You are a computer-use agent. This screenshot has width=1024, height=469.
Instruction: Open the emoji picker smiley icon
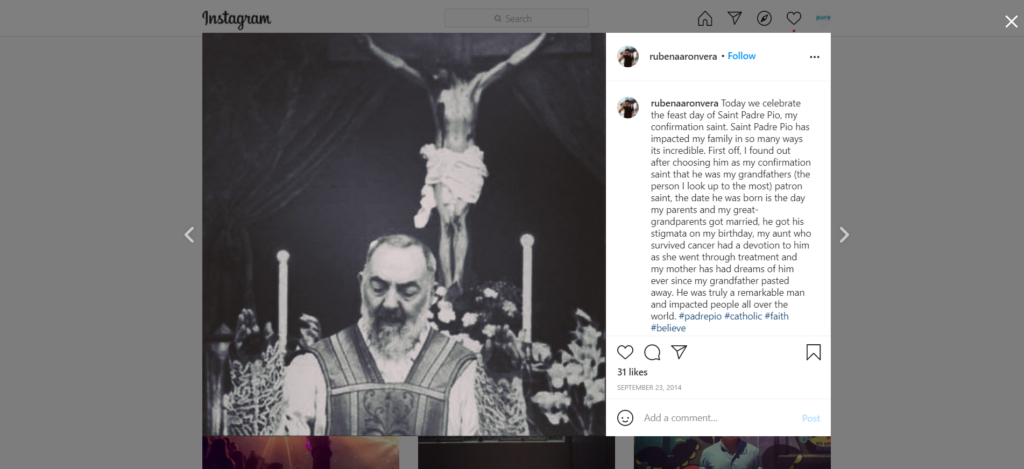point(625,418)
